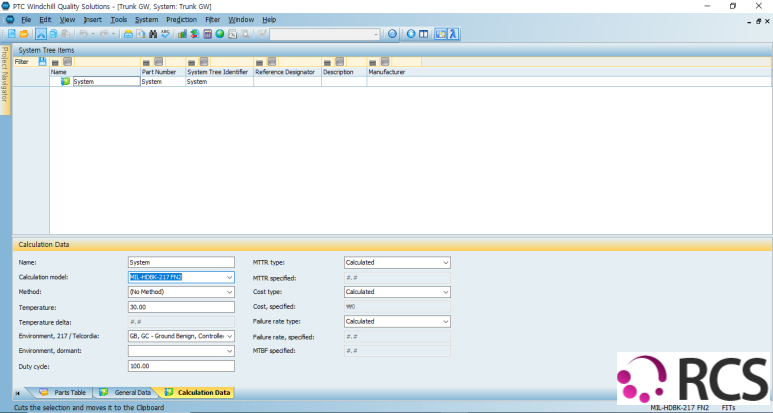Open print preview icon

pos(141,34)
